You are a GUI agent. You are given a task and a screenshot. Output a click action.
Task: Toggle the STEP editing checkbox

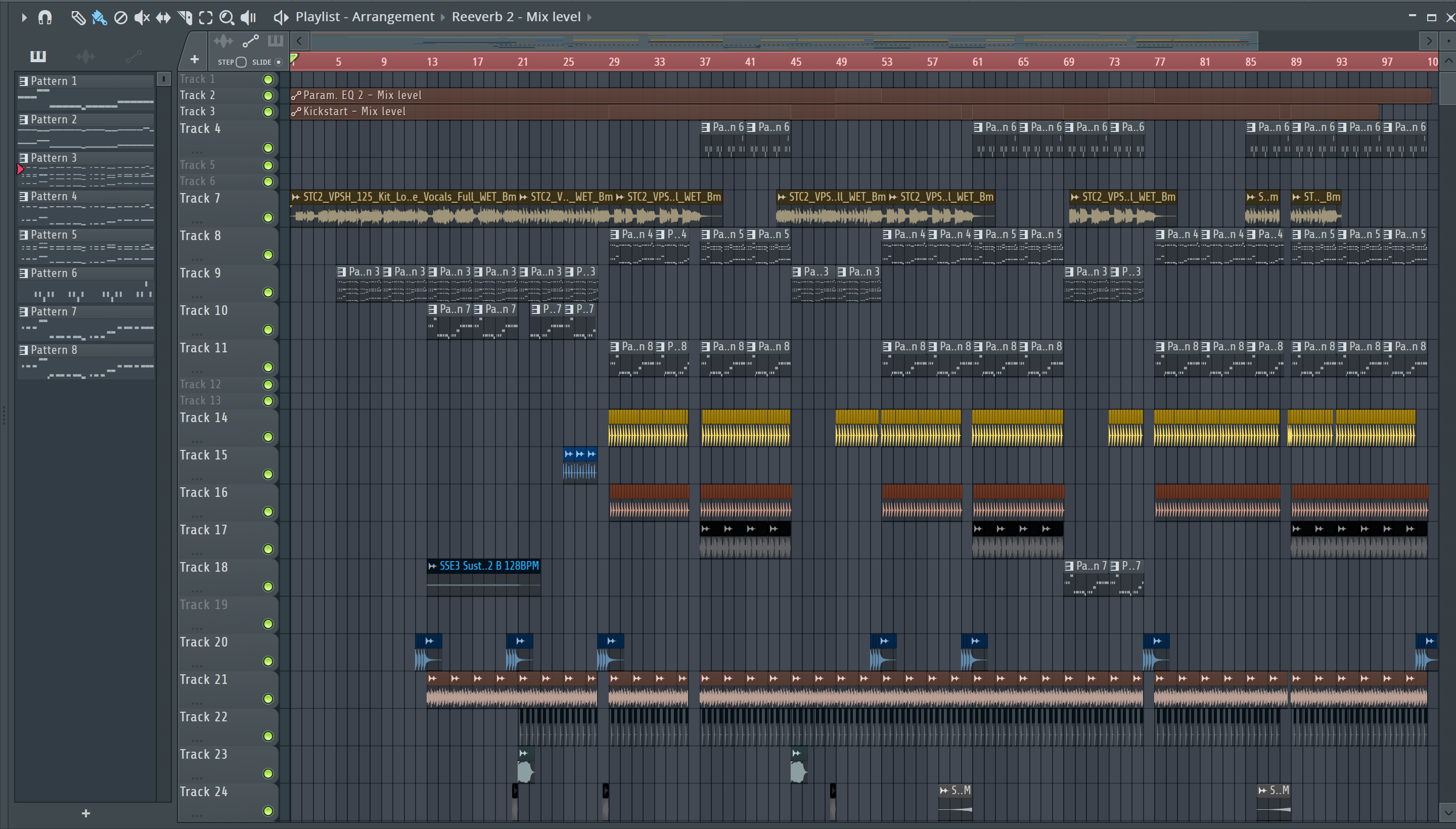point(242,62)
